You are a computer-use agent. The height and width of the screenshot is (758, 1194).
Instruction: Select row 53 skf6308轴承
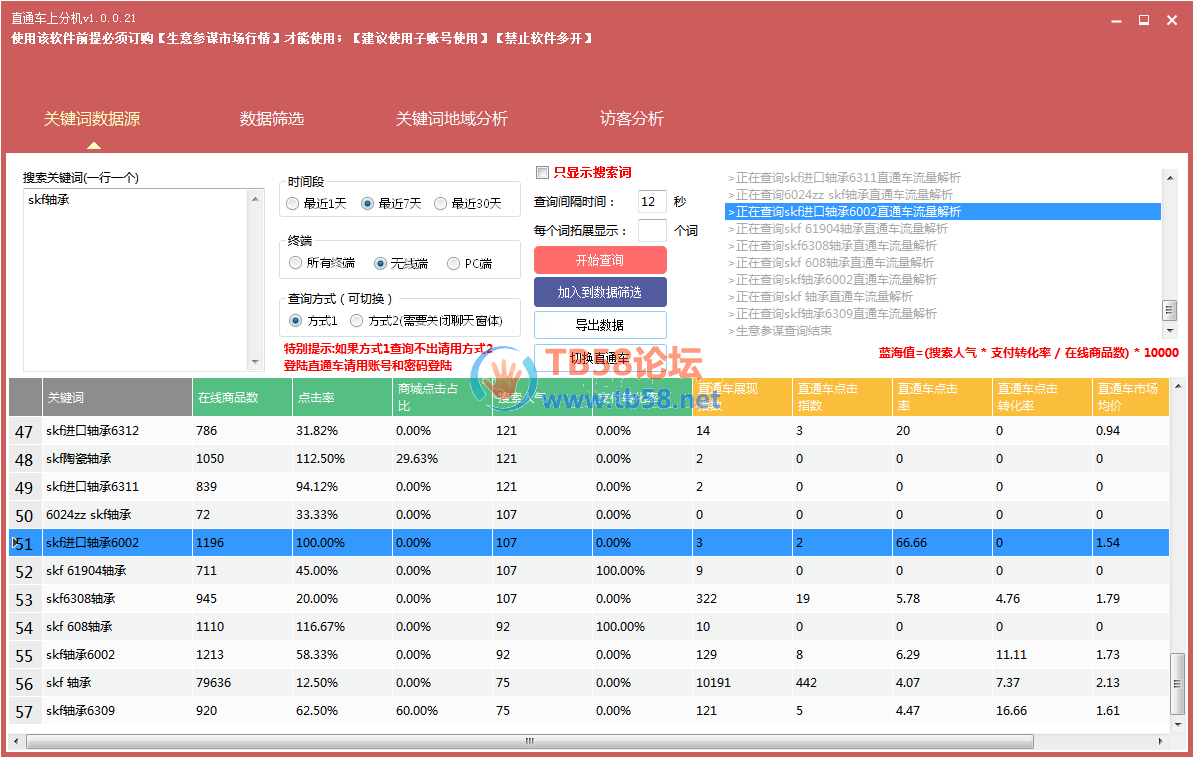coord(589,599)
